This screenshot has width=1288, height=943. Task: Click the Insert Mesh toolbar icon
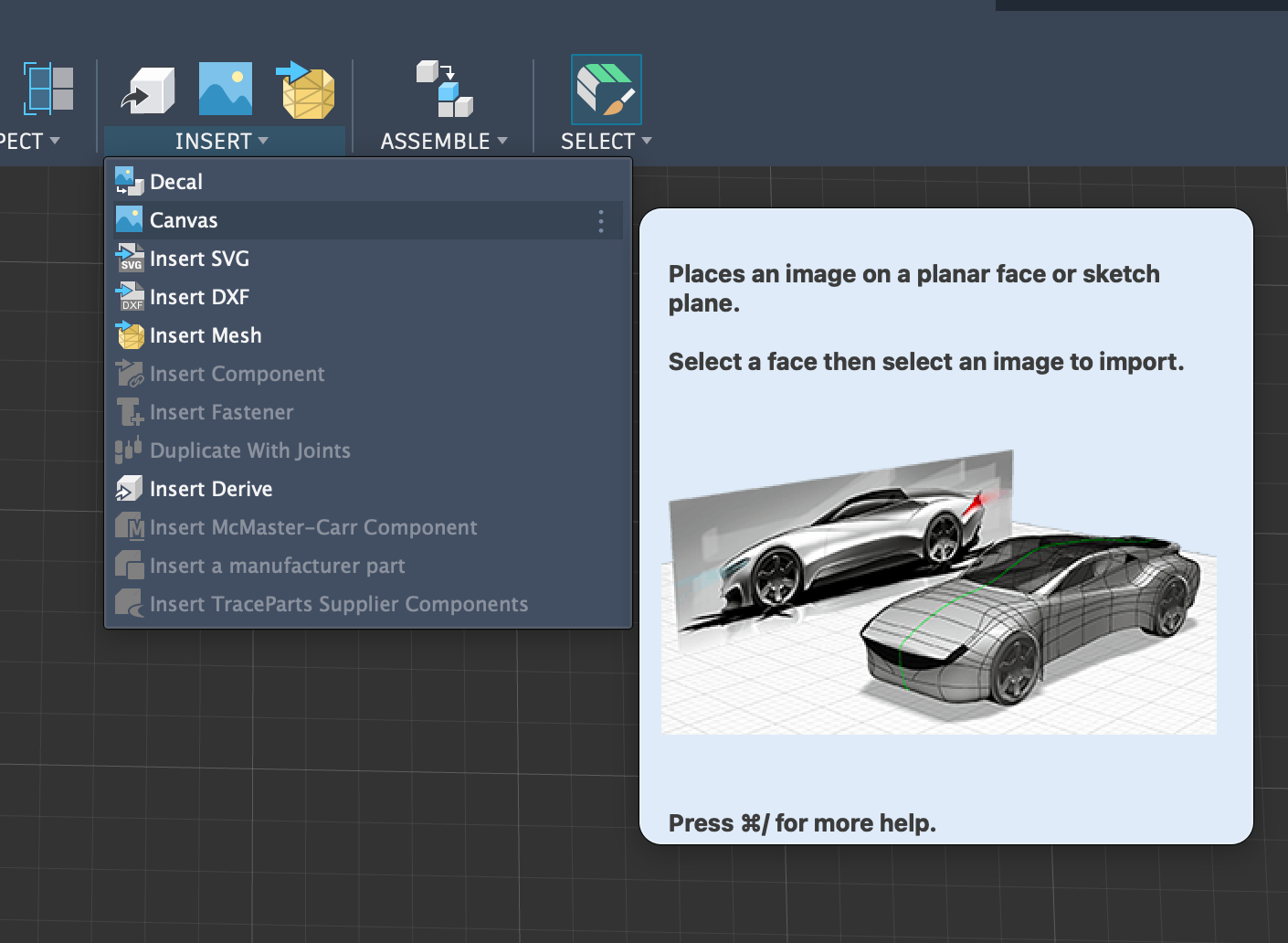305,90
